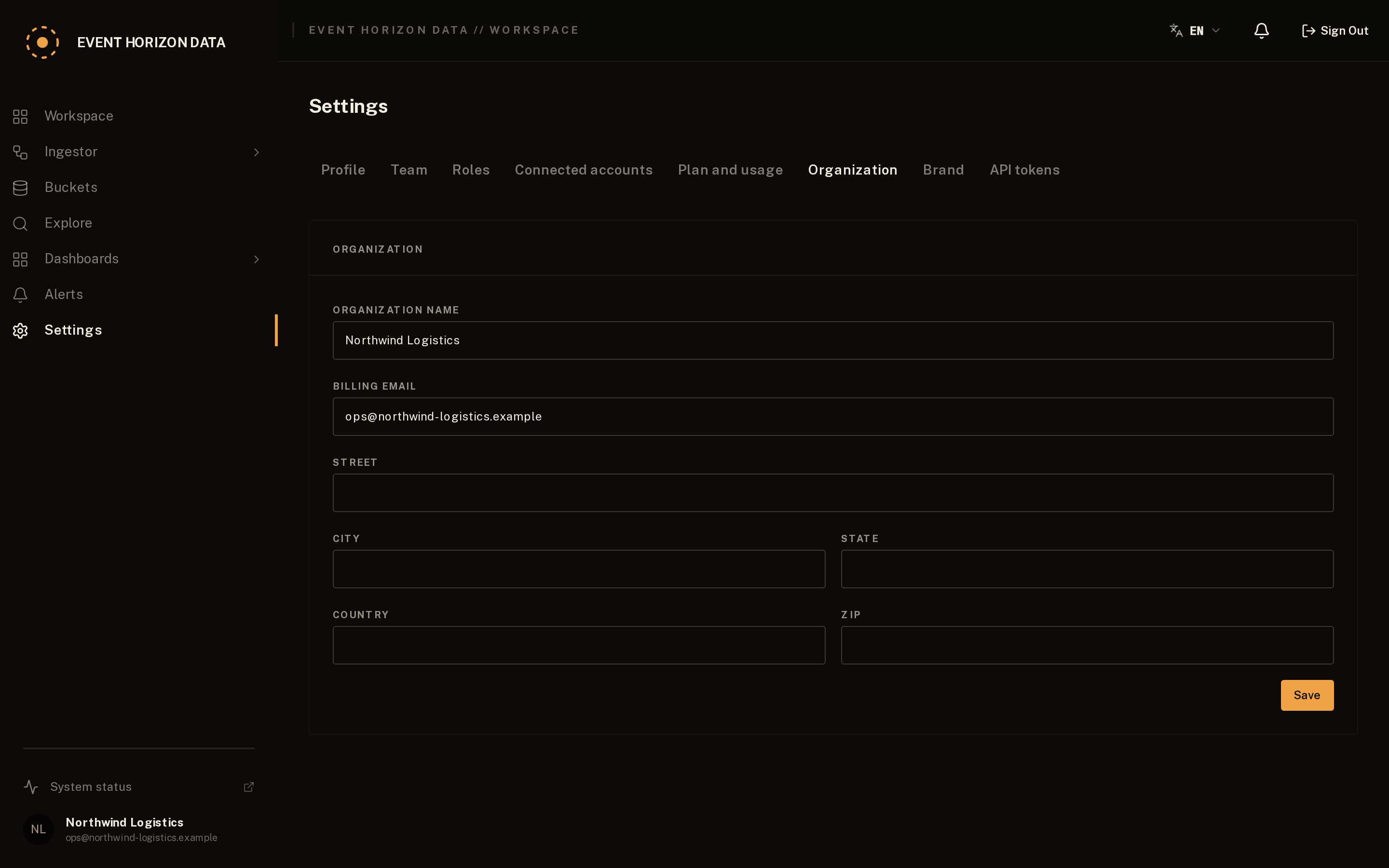
Task: Click into the Country field
Action: coord(579,645)
